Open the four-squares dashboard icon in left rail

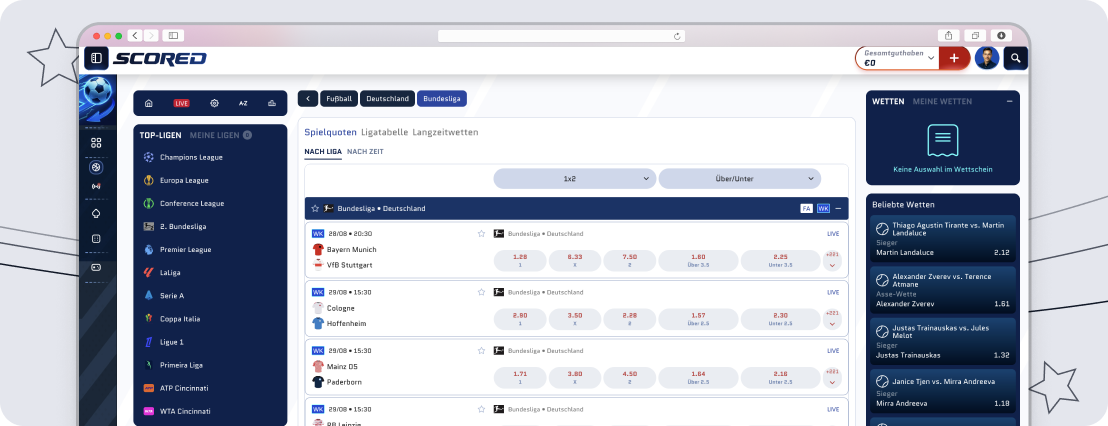click(96, 143)
